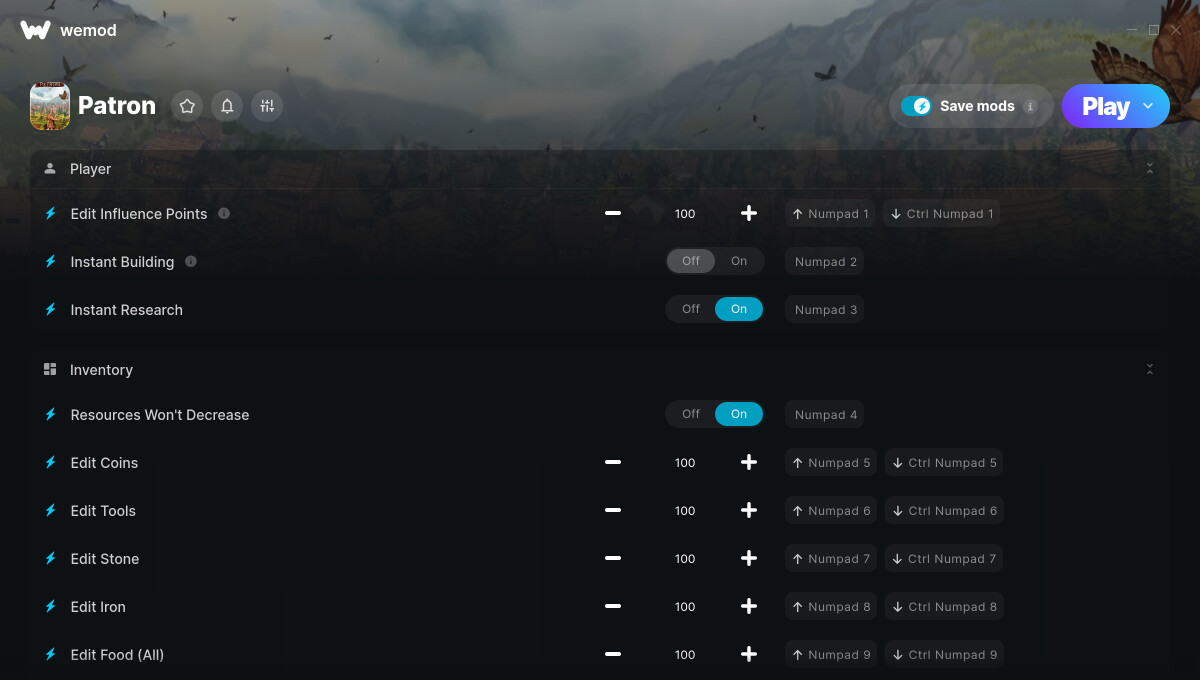The width and height of the screenshot is (1200, 680).
Task: Launch the game with Play
Action: (1105, 106)
